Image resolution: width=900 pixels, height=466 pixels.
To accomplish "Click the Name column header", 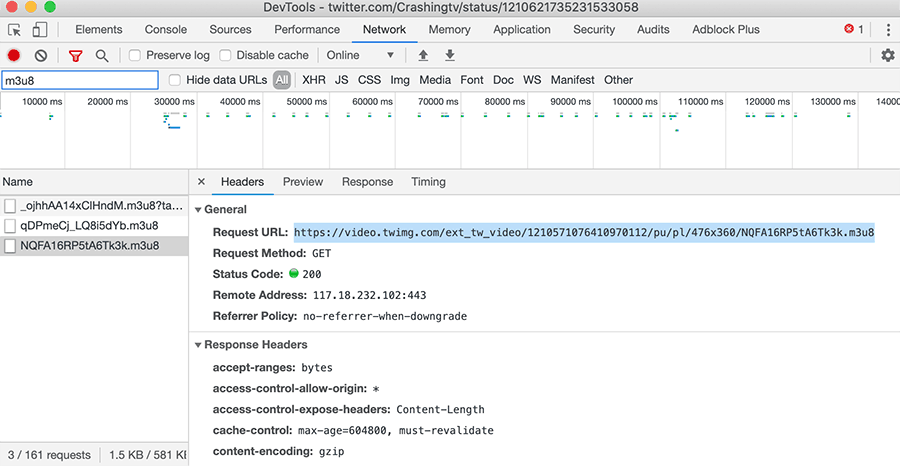I will click(94, 182).
